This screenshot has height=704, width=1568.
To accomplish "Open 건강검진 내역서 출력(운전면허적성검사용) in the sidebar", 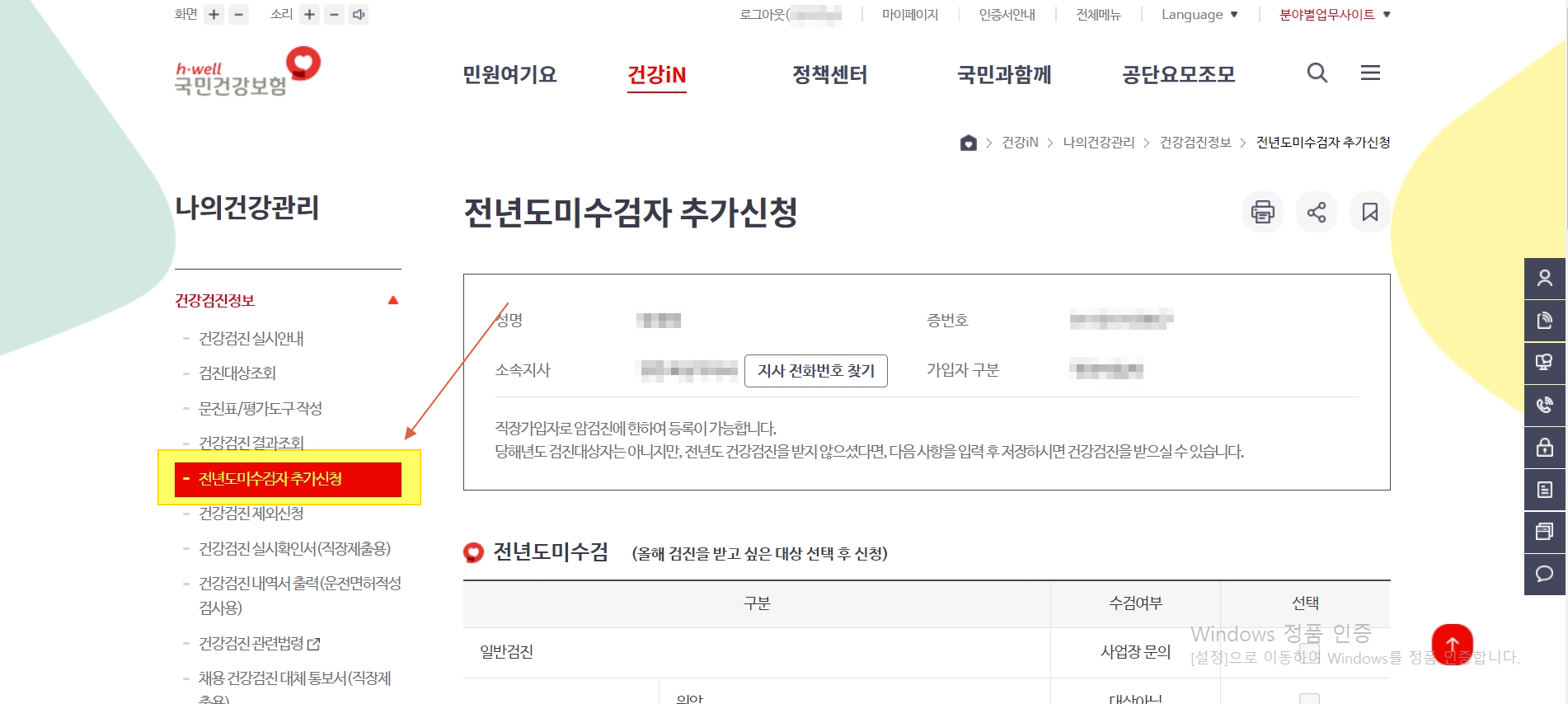I will (x=300, y=595).
